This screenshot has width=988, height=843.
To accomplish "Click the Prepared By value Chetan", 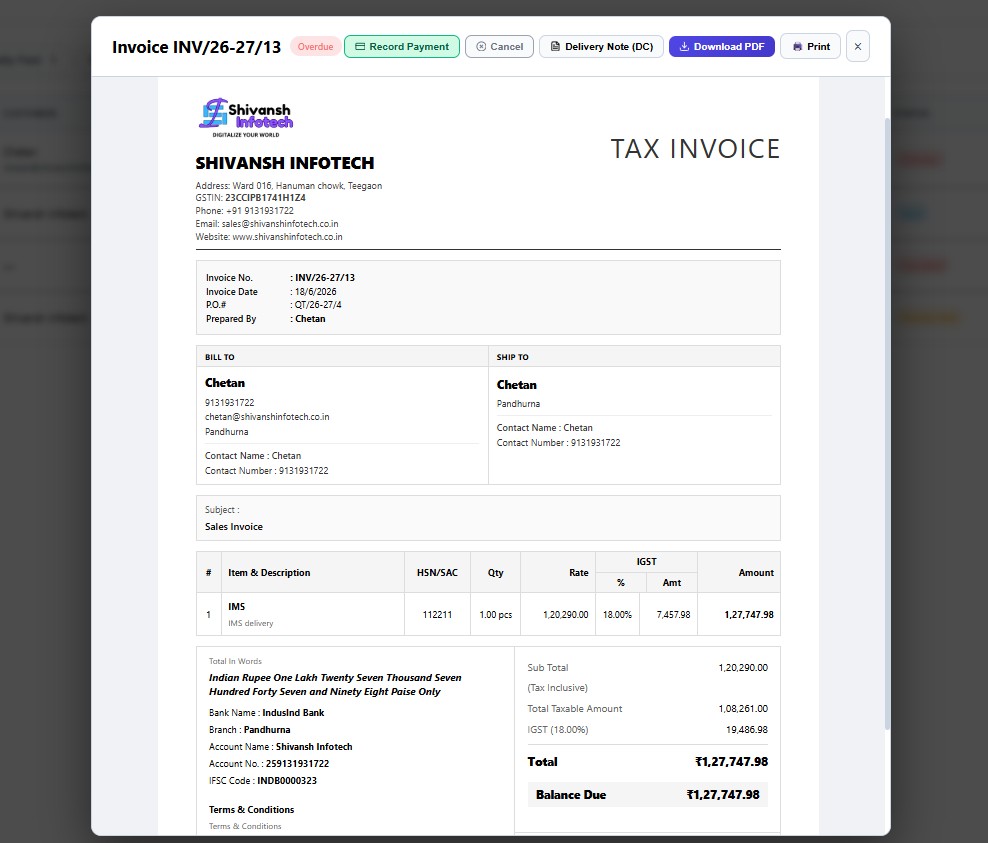I will click(x=311, y=319).
